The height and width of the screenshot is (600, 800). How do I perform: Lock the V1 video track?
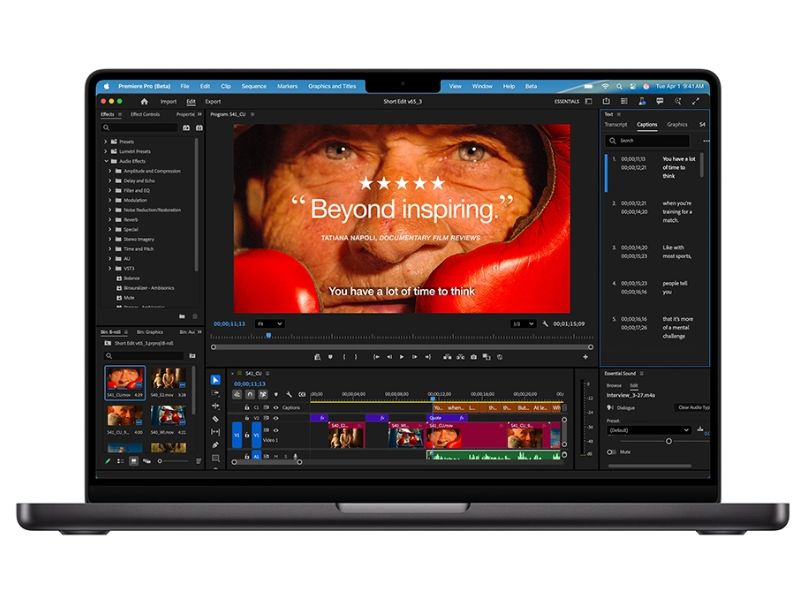246,435
